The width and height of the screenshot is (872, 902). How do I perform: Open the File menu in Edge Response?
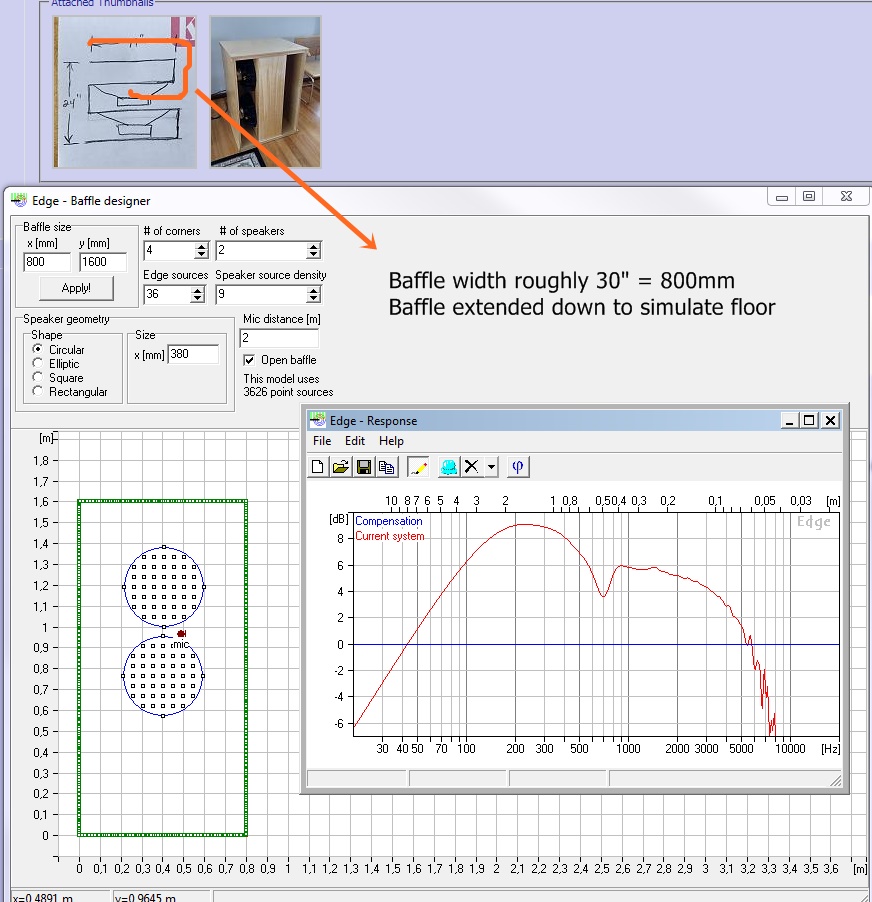coord(322,441)
